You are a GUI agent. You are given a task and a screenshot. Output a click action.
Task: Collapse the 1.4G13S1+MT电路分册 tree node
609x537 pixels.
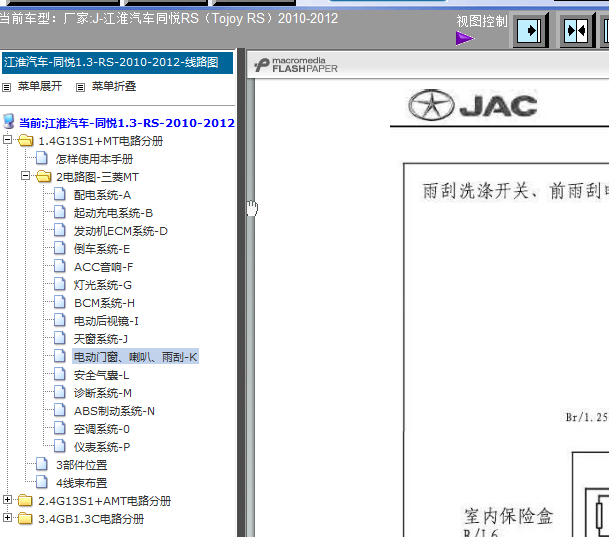coord(7,140)
